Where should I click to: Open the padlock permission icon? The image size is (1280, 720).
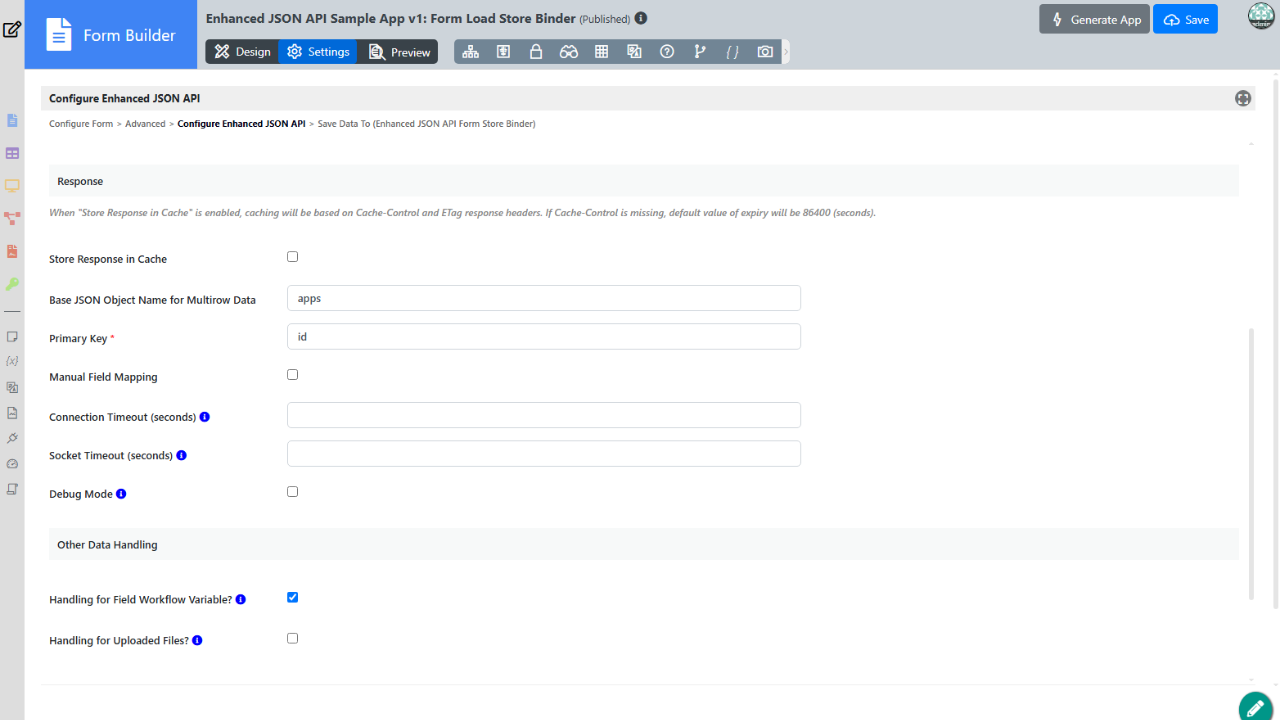click(x=536, y=52)
